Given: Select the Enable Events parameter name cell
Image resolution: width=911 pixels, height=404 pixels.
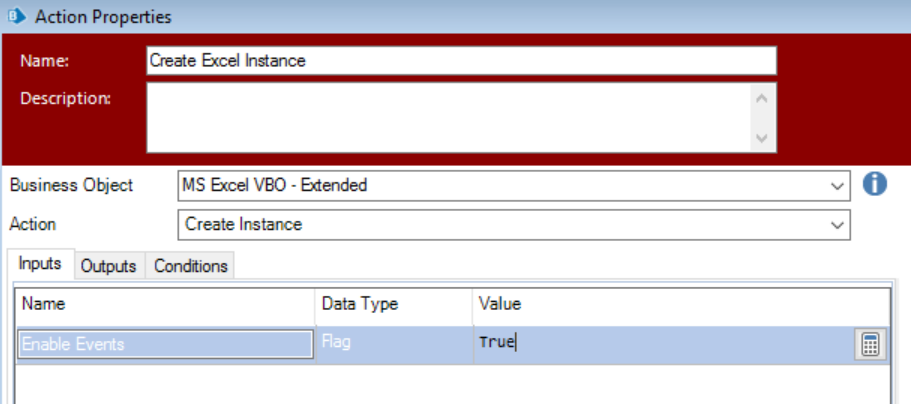Looking at the screenshot, I should click(166, 344).
